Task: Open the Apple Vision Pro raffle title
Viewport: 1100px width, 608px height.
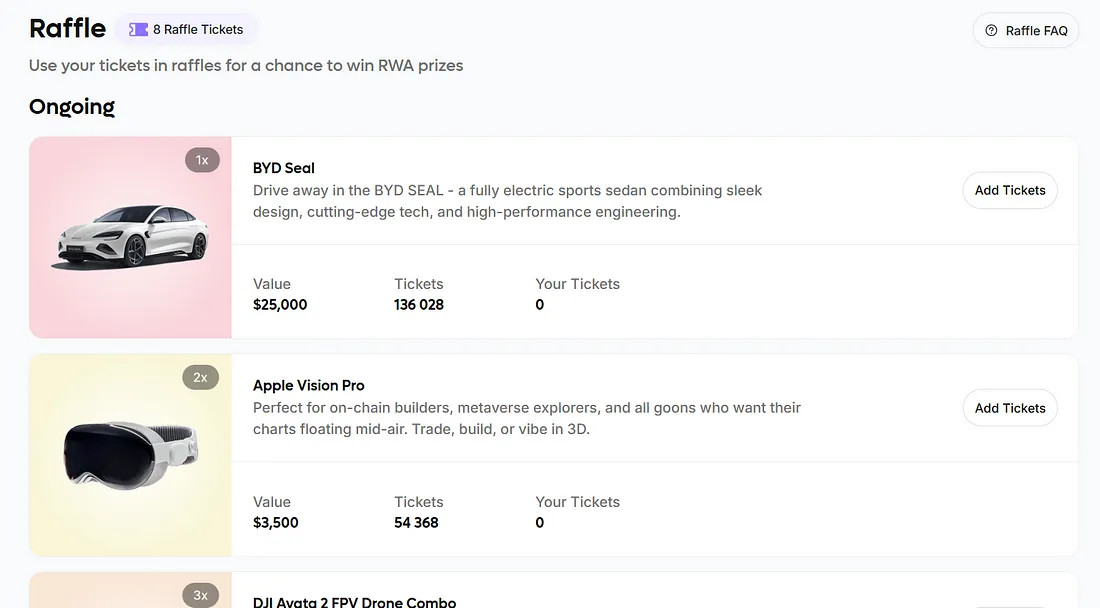Action: tap(308, 385)
